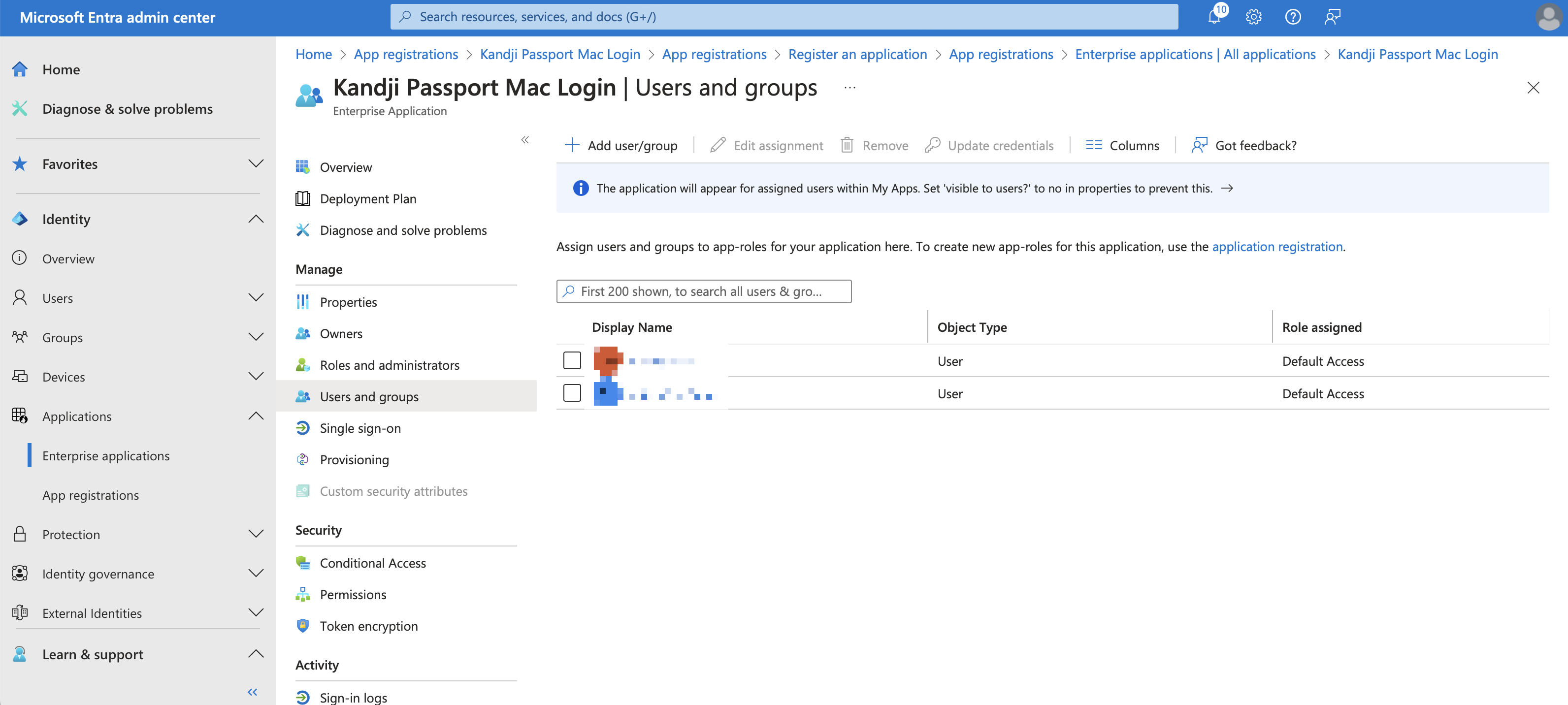Click the Columns button
The width and height of the screenshot is (1568, 705).
tap(1122, 145)
